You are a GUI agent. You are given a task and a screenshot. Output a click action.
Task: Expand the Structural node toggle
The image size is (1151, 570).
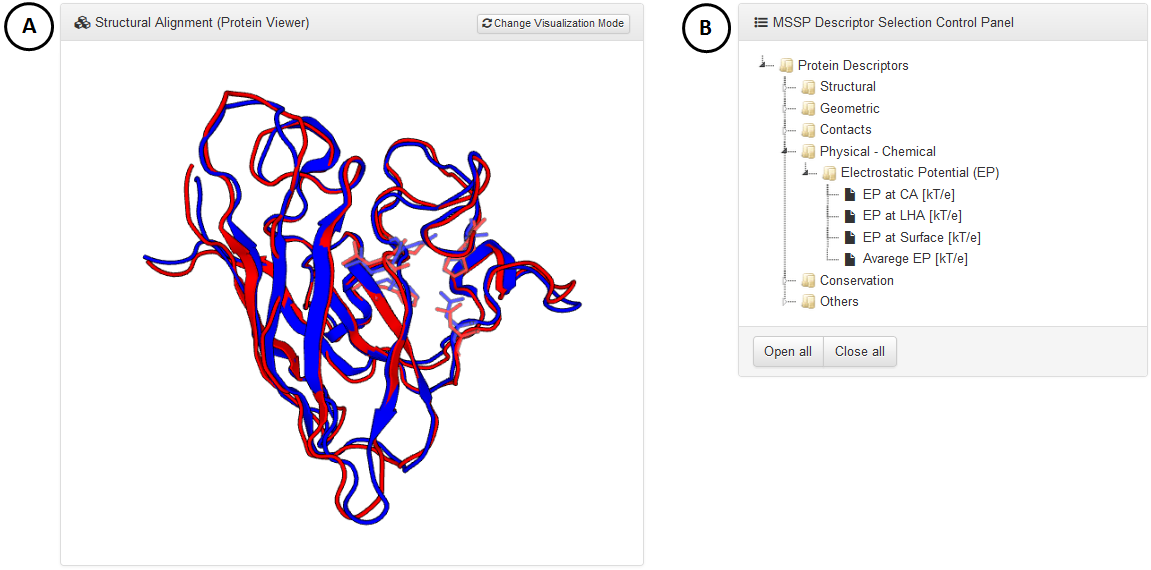785,87
